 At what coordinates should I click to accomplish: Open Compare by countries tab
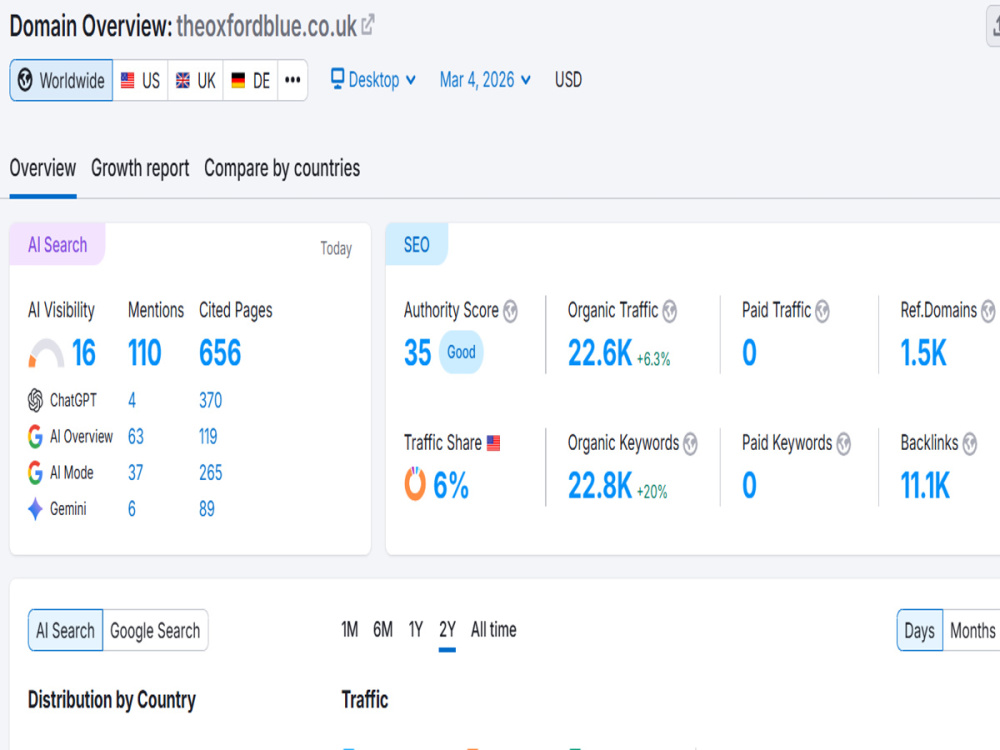tap(282, 168)
